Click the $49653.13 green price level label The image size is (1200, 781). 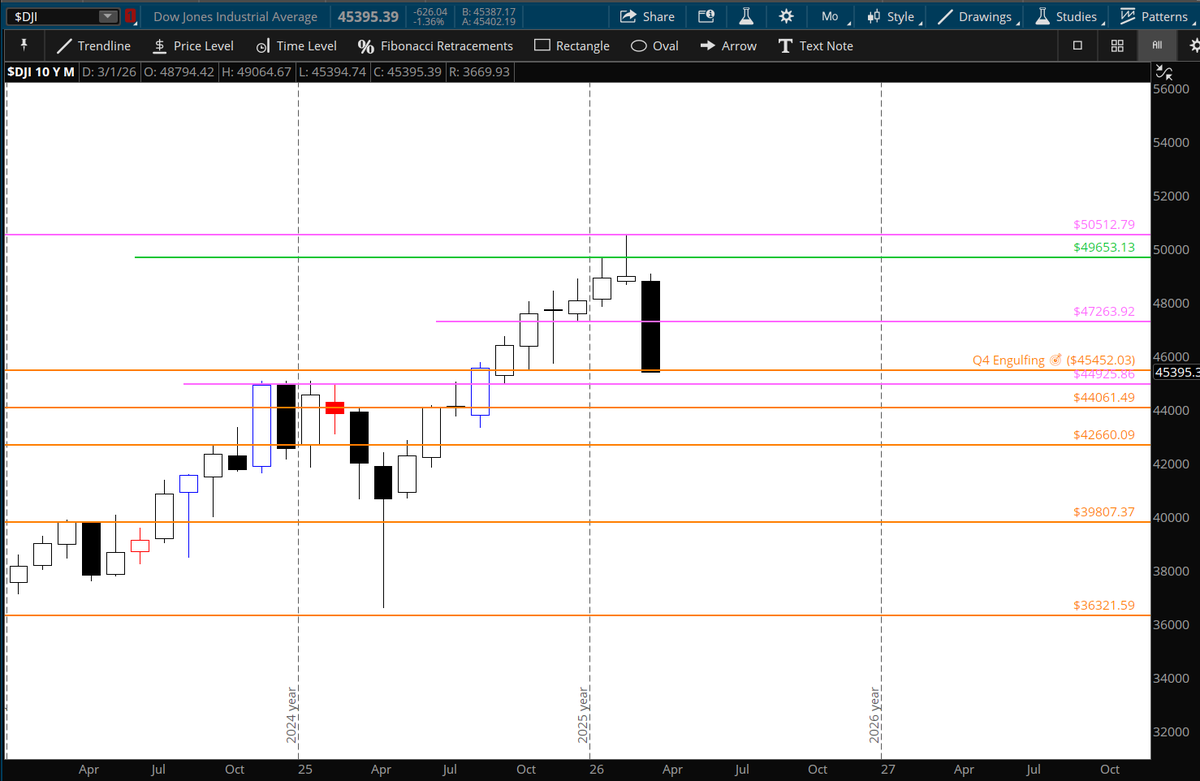[1104, 247]
